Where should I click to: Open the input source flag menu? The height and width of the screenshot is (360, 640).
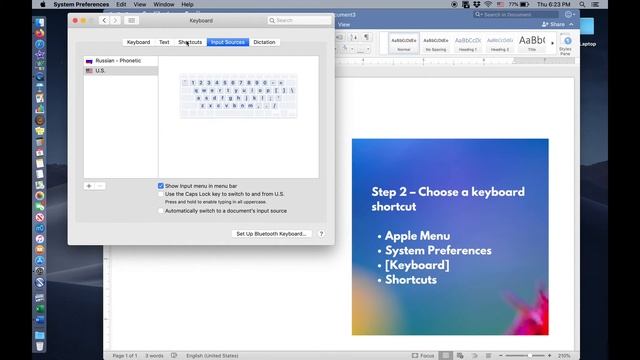pyautogui.click(x=500, y=4)
